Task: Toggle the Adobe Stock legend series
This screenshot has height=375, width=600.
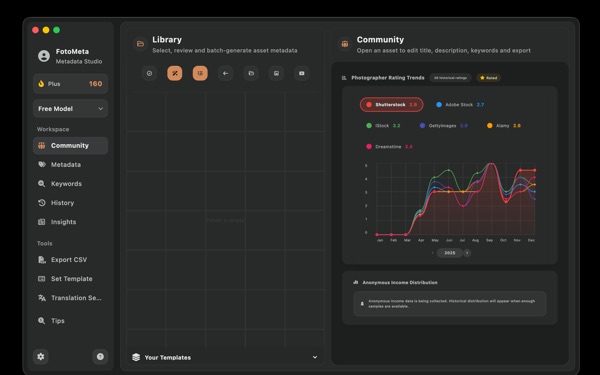Action: pyautogui.click(x=460, y=104)
